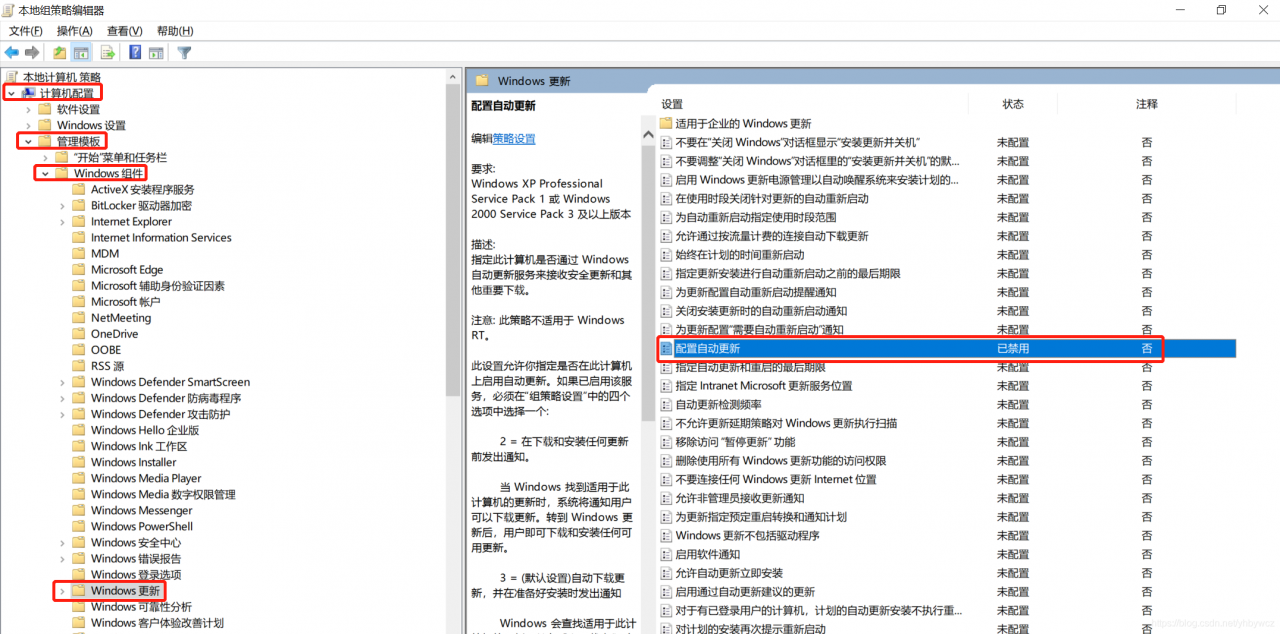The width and height of the screenshot is (1280, 634).
Task: Select Windows Defender SmartScreen in the tree
Action: tap(170, 382)
